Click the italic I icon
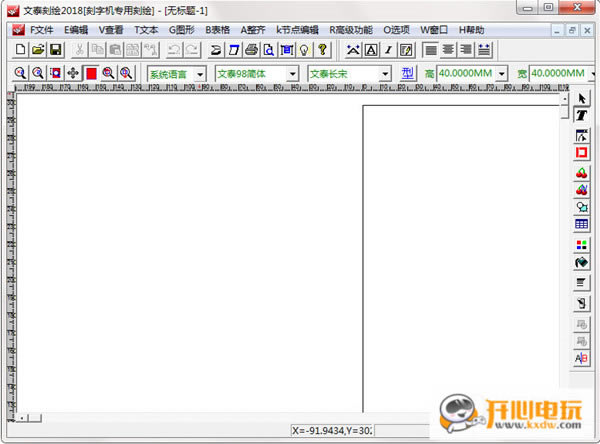600x444 pixels. (388, 50)
